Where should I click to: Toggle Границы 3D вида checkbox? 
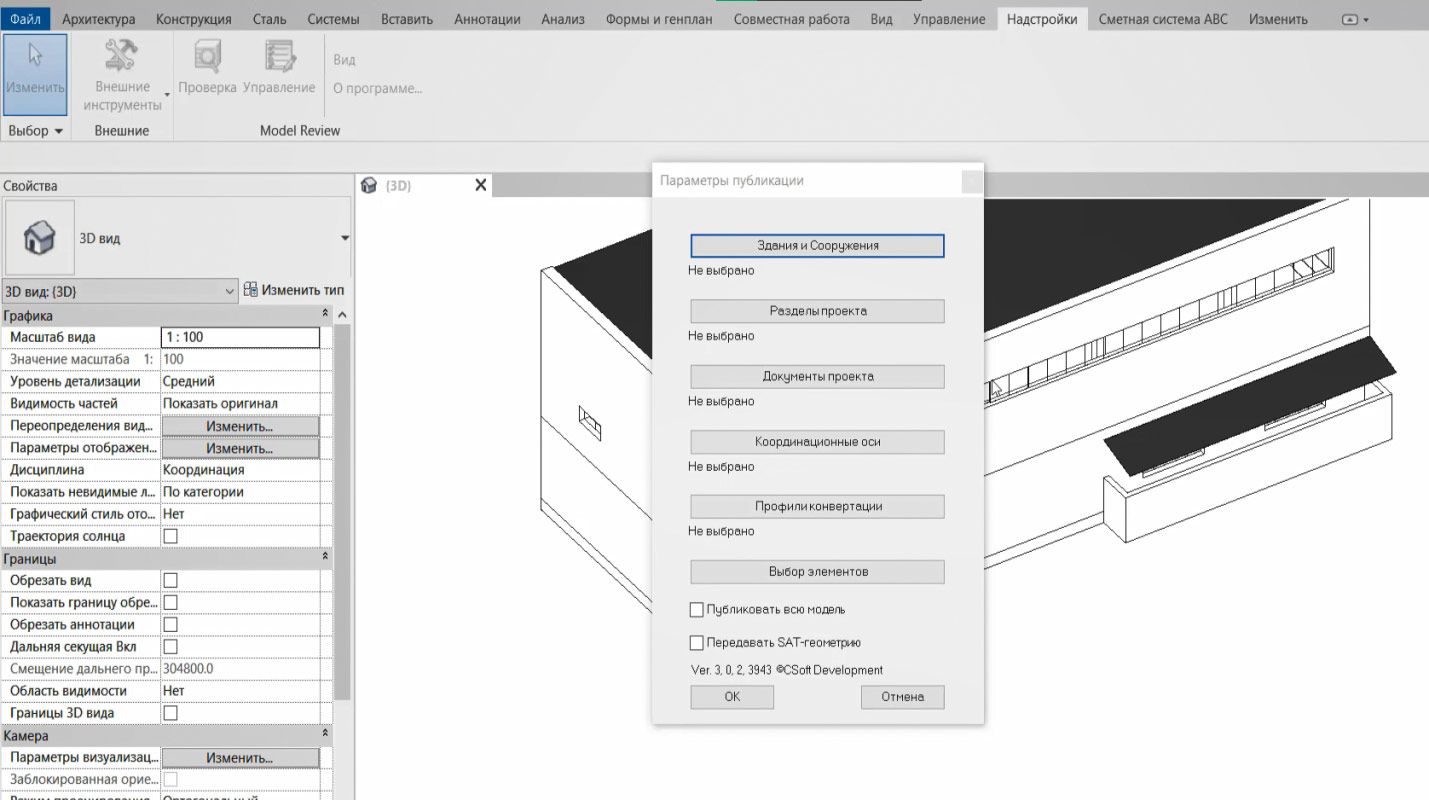(x=170, y=713)
